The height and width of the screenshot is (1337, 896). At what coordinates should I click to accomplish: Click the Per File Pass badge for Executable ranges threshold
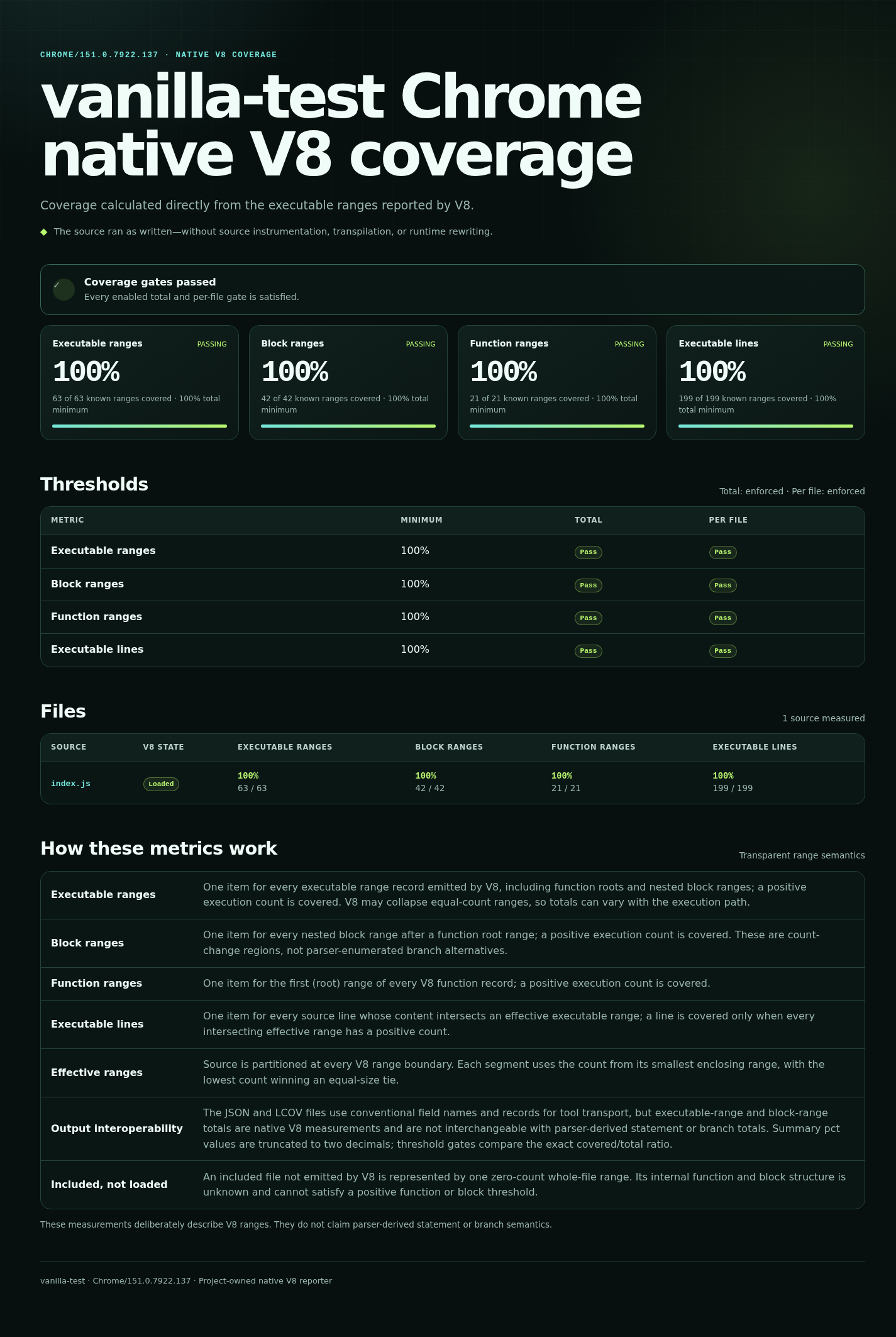[x=723, y=552]
